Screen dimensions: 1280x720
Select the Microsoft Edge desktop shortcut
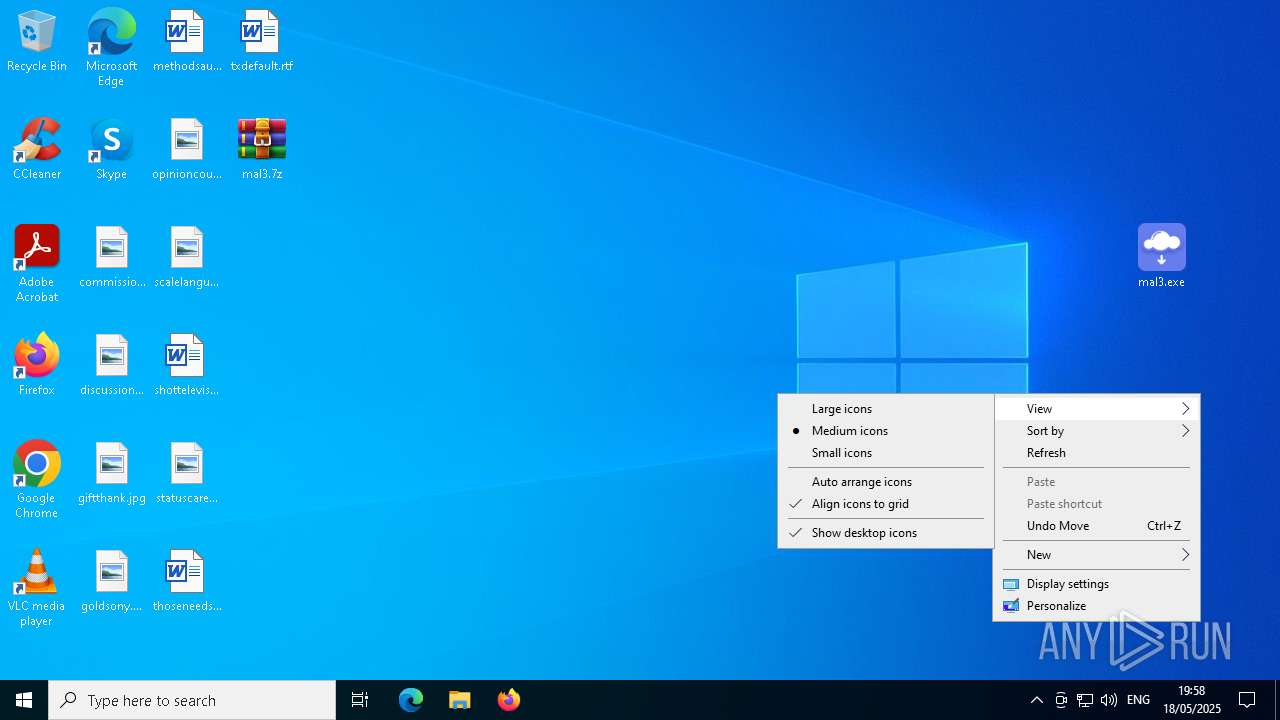[x=111, y=48]
